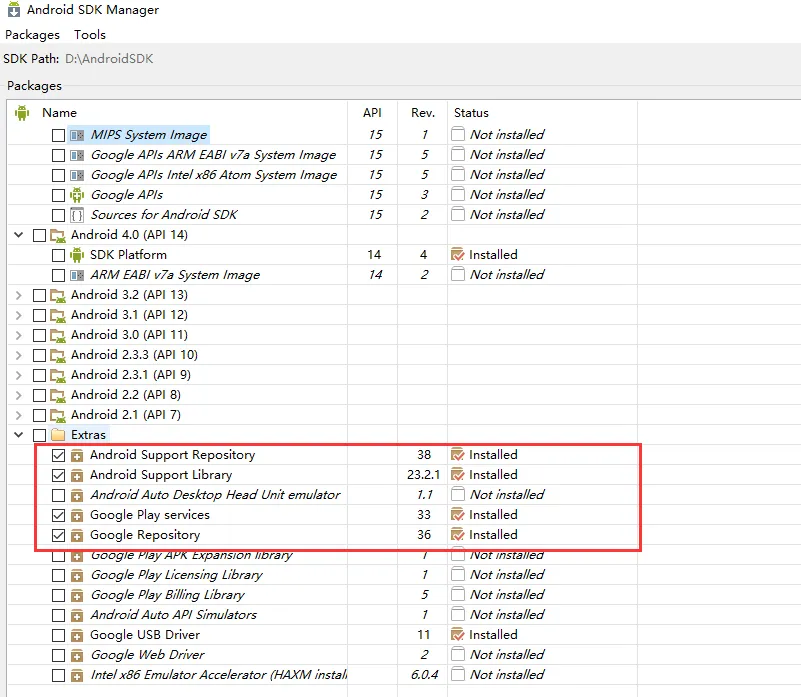Click Installed status of Google USB Driver
The width and height of the screenshot is (801, 697).
pyautogui.click(x=493, y=635)
